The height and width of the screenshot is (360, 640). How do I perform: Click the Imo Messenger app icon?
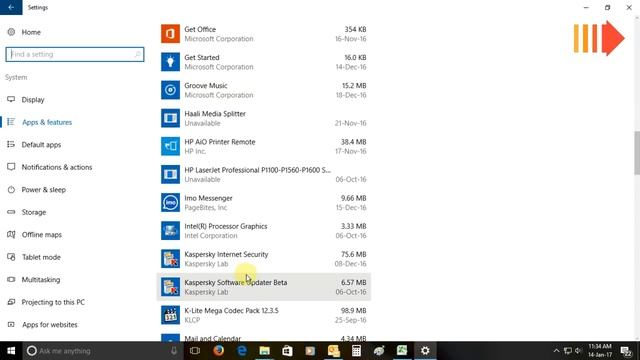point(170,203)
